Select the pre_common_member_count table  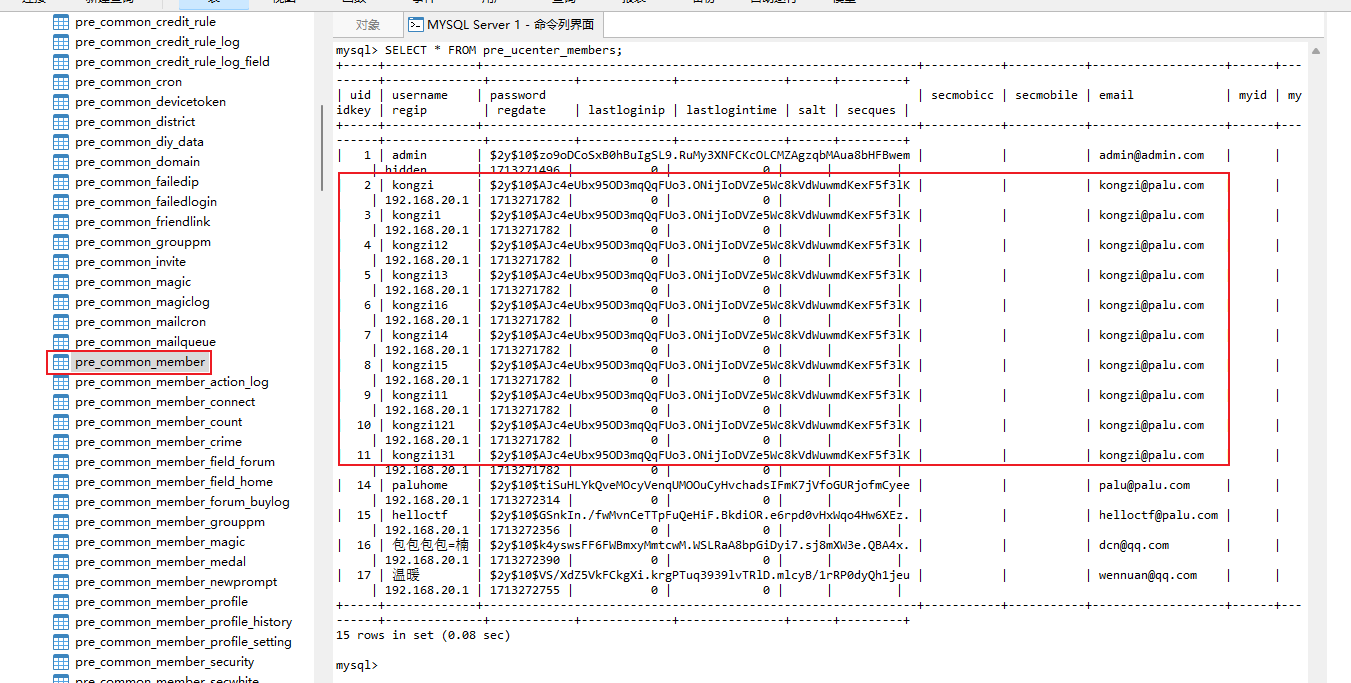[x=159, y=422]
